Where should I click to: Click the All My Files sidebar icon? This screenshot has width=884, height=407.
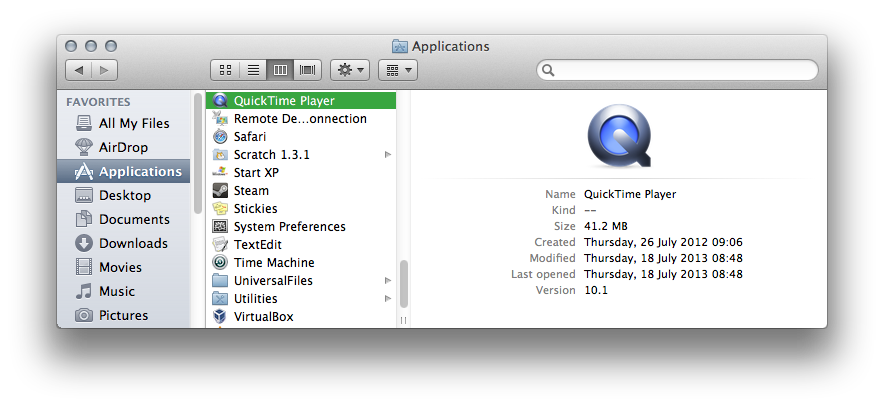click(84, 123)
